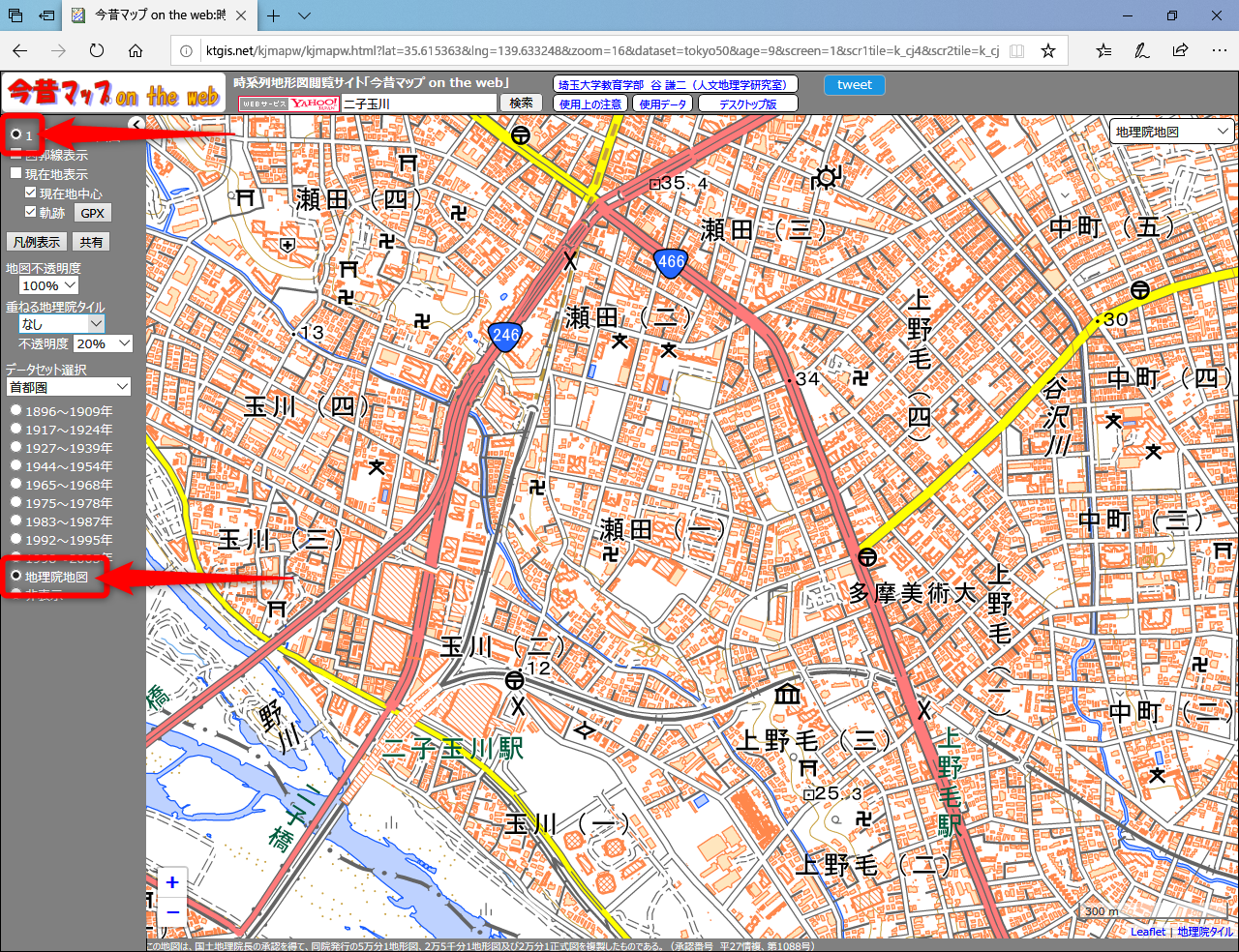Click the 今昔マップ browser tab
1239x952 pixels.
point(160,15)
